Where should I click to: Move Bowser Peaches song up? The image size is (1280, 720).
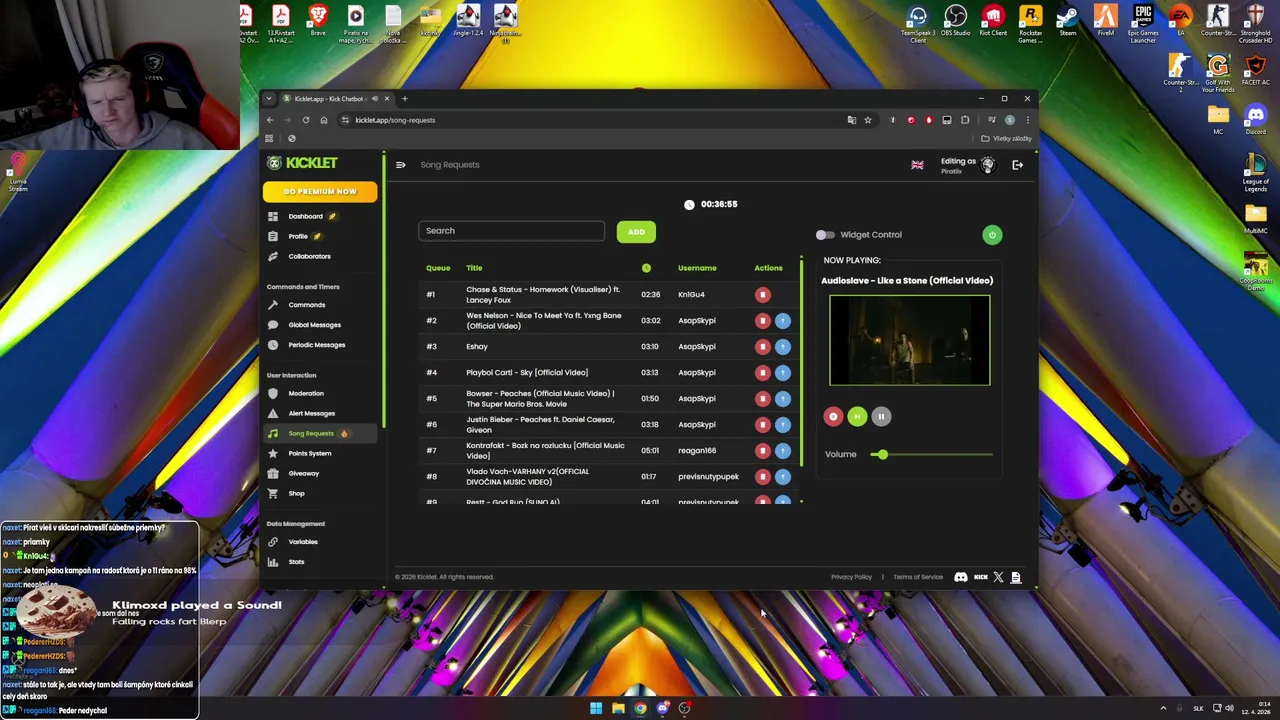point(783,398)
